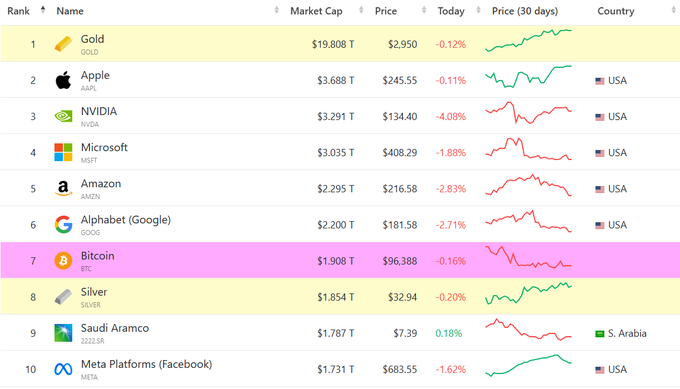Click the Saudi Arabia flag icon
Viewport: 680px width, 389px height.
pyautogui.click(x=600, y=333)
